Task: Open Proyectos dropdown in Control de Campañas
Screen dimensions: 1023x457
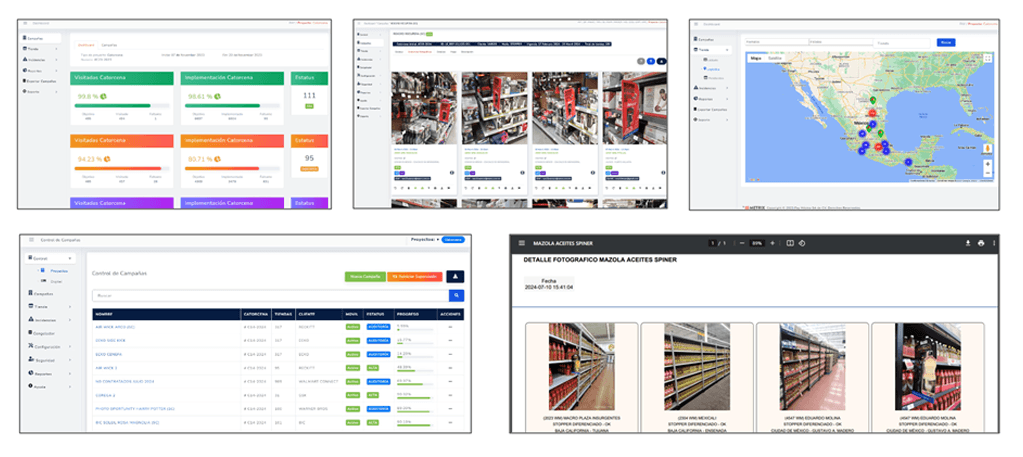Action: 425,240
